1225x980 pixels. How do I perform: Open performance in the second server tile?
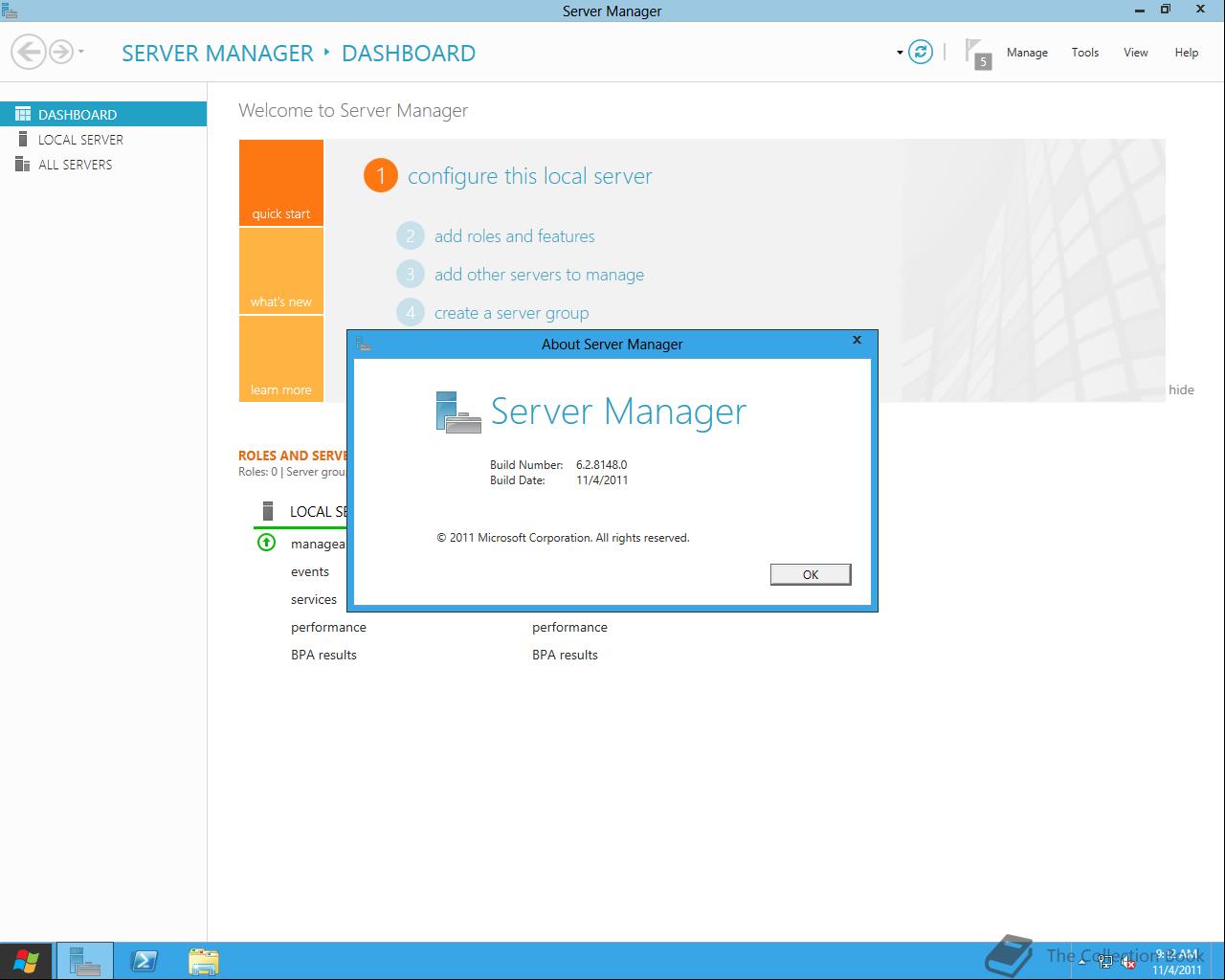569,627
